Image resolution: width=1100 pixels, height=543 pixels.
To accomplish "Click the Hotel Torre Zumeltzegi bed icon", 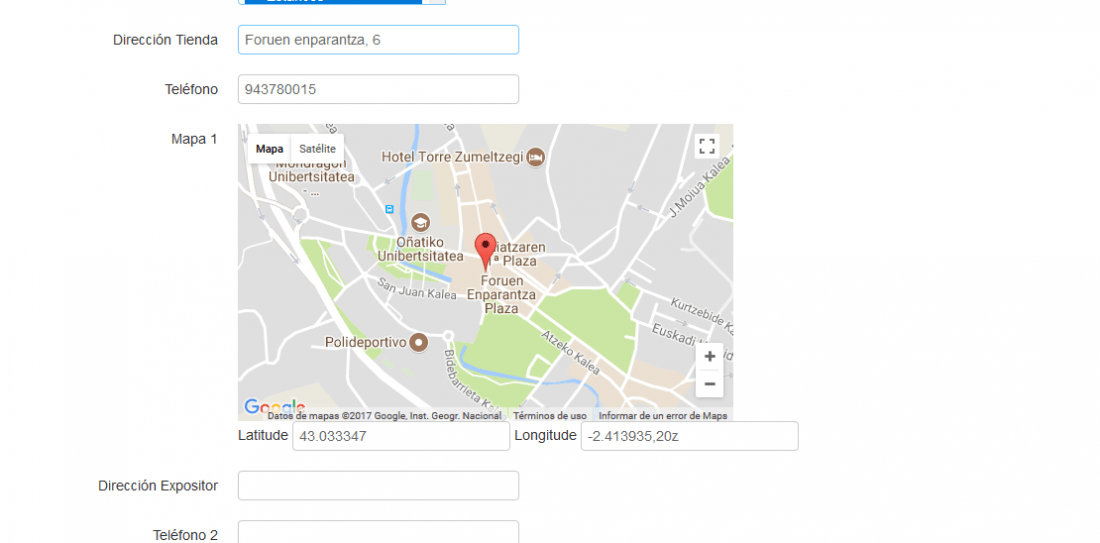I will pyautogui.click(x=536, y=157).
